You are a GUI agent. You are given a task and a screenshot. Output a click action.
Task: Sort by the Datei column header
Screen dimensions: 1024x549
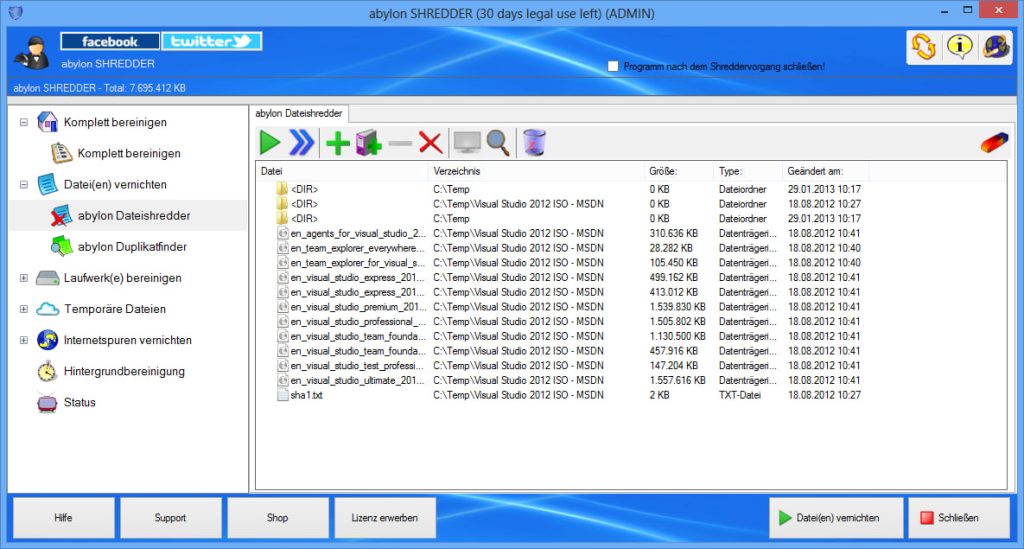pos(342,171)
